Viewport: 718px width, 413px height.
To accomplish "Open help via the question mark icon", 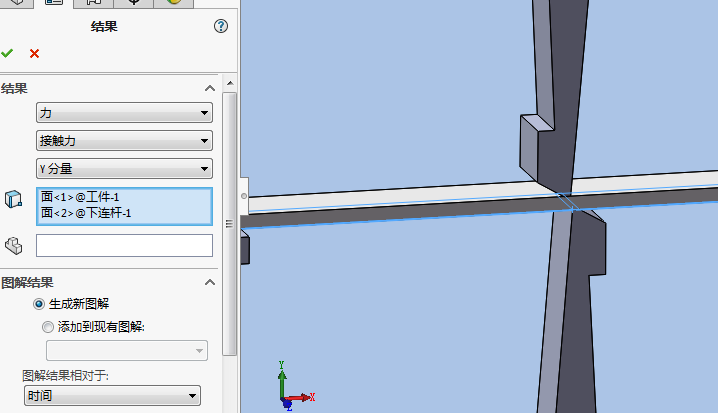I will click(221, 26).
